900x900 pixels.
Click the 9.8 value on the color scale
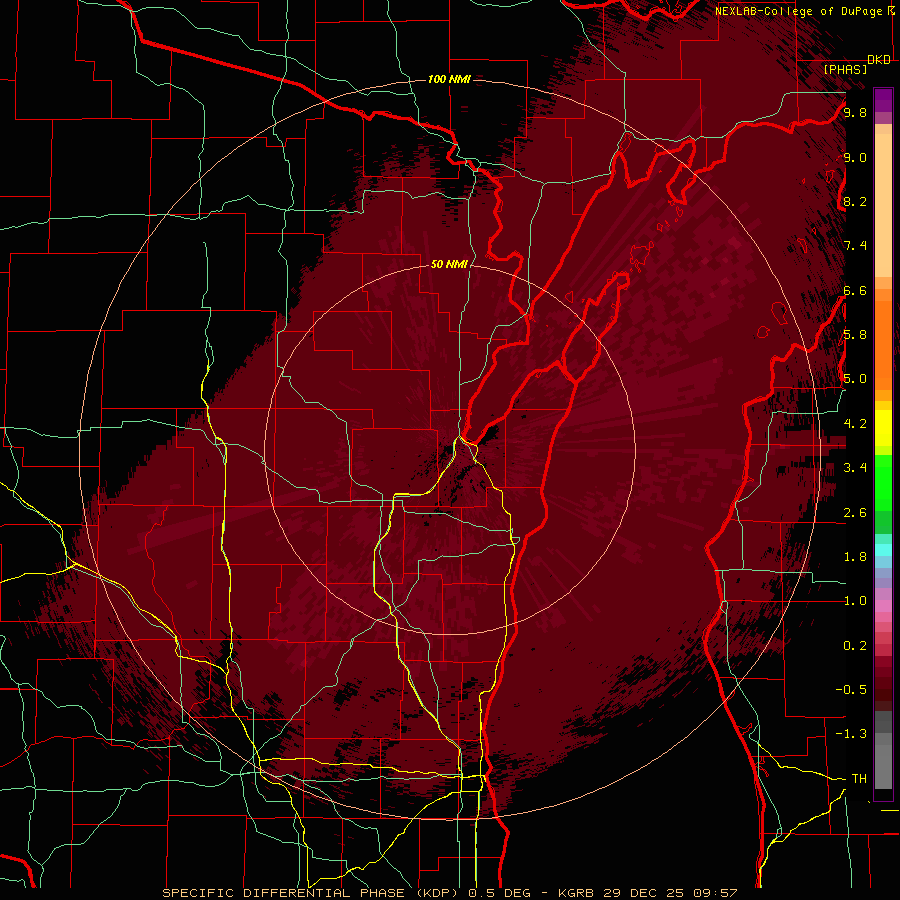tap(855, 112)
